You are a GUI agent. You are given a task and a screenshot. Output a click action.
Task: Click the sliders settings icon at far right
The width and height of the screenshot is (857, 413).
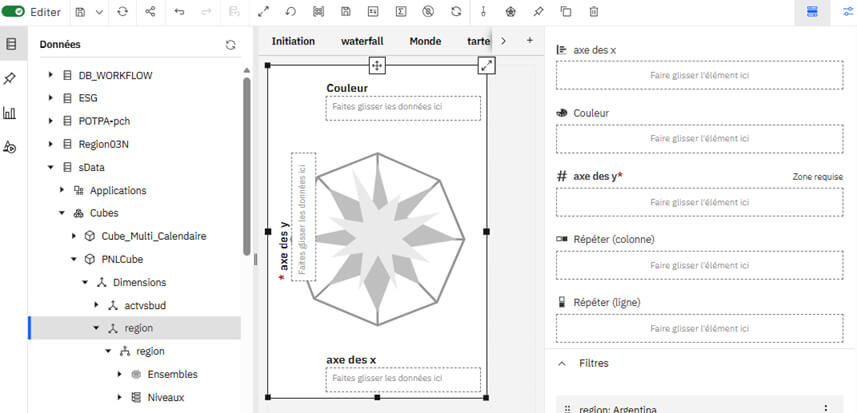point(846,12)
